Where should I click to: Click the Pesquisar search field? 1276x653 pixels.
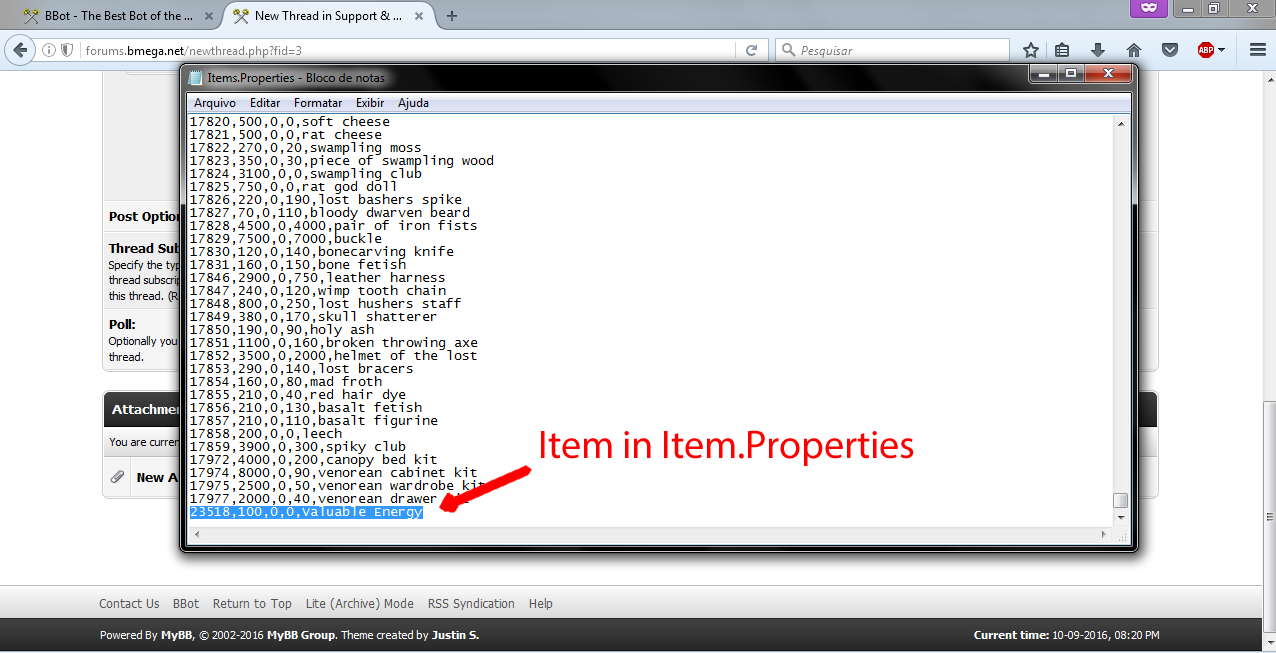pyautogui.click(x=900, y=50)
